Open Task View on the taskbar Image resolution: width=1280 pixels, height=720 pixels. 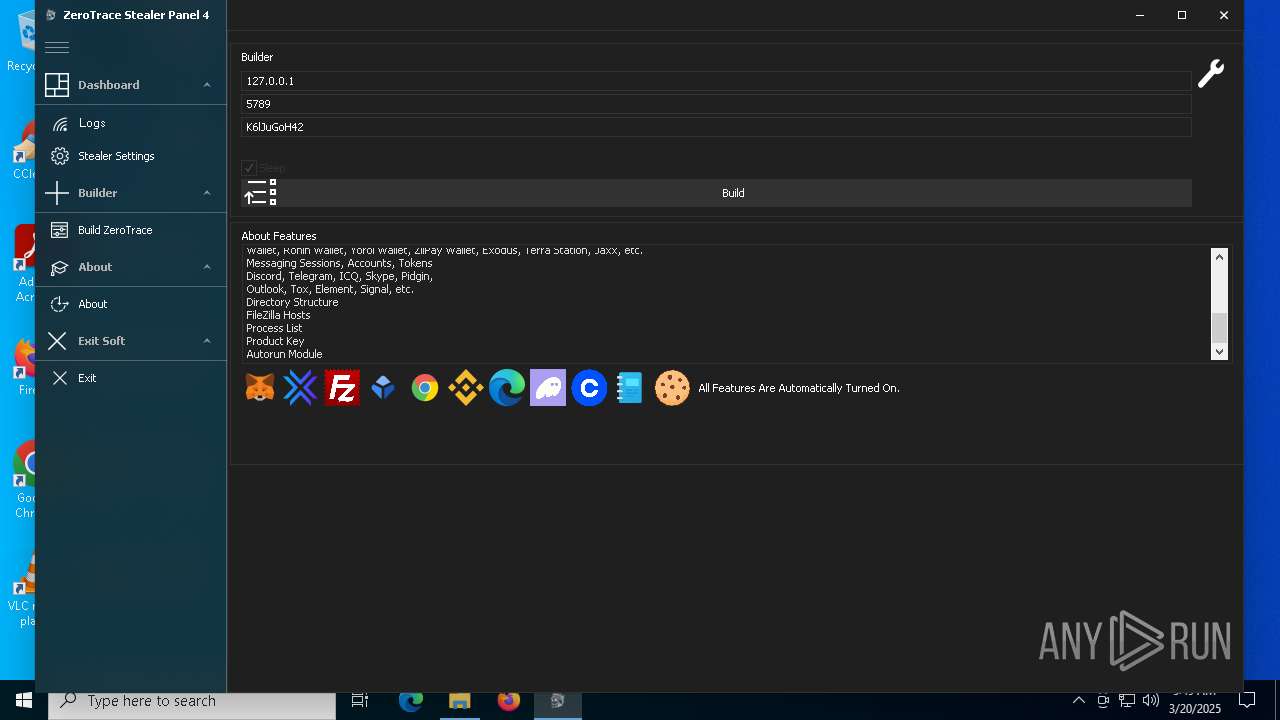(x=360, y=701)
